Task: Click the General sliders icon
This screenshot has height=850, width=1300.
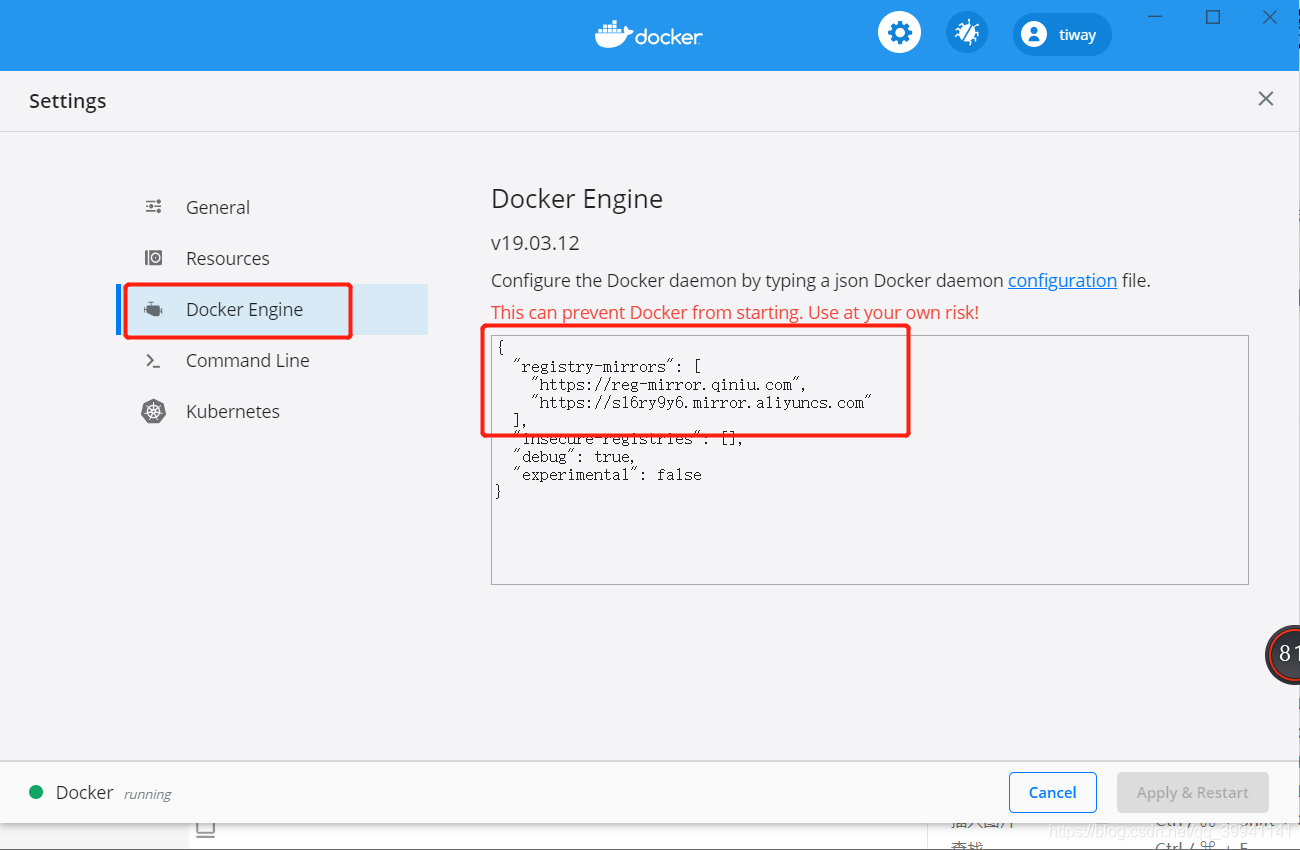Action: click(153, 207)
